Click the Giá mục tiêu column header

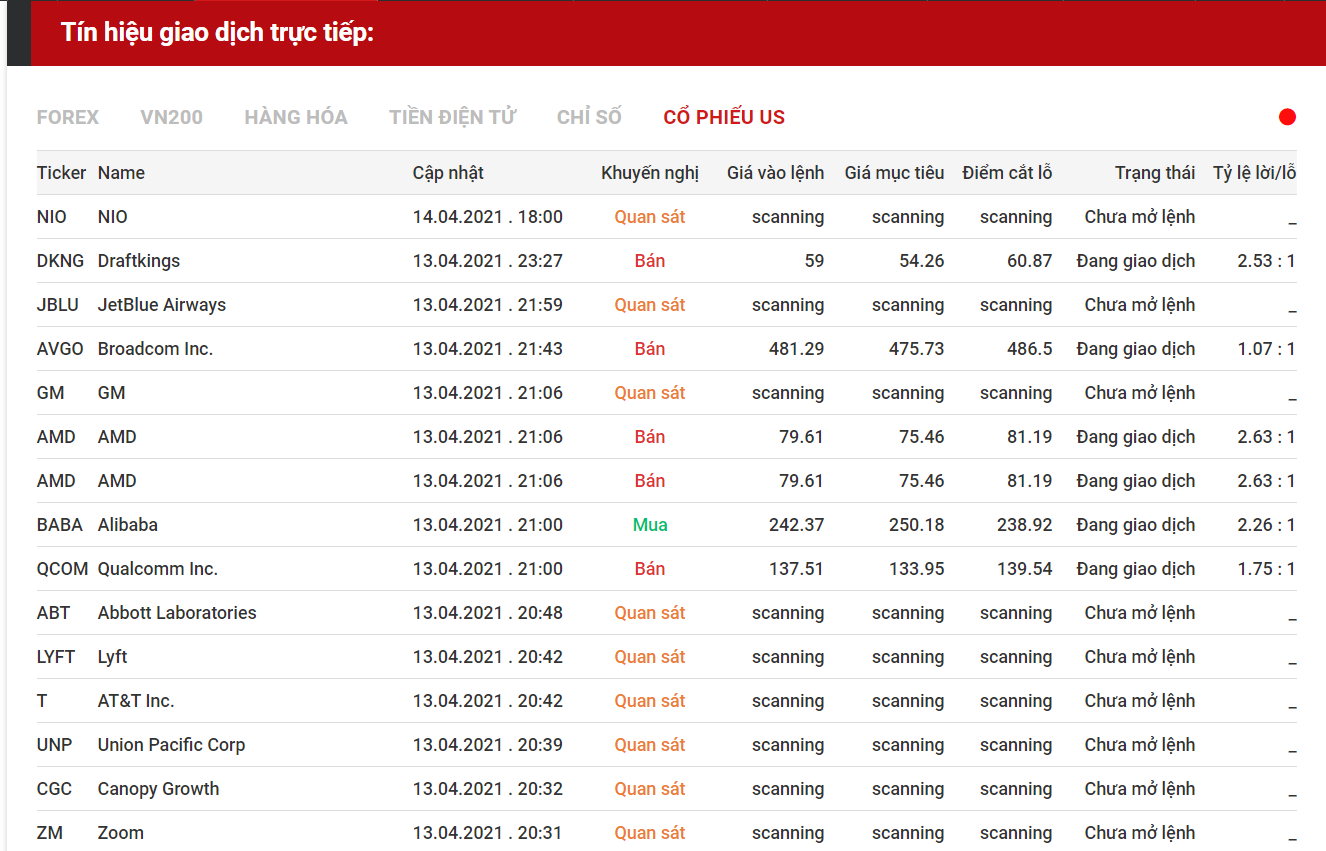click(x=895, y=173)
